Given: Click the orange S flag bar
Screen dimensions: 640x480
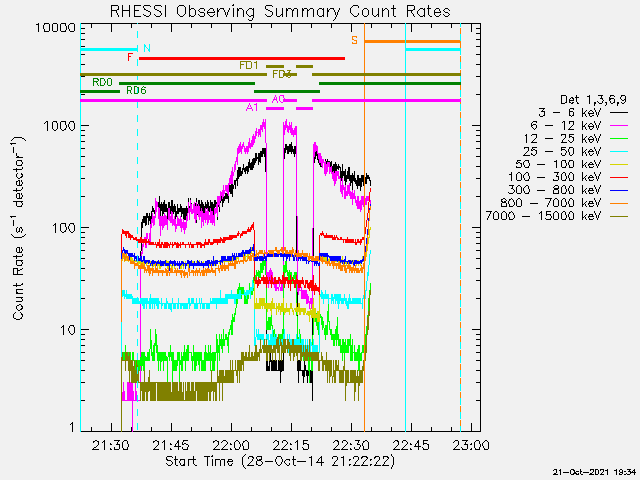Looking at the screenshot, I should (413, 42).
